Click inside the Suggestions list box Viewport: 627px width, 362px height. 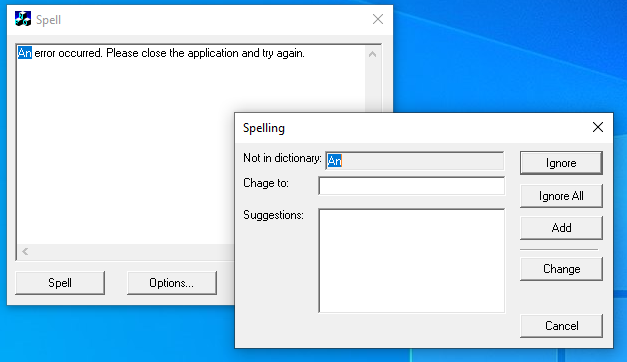pos(411,260)
